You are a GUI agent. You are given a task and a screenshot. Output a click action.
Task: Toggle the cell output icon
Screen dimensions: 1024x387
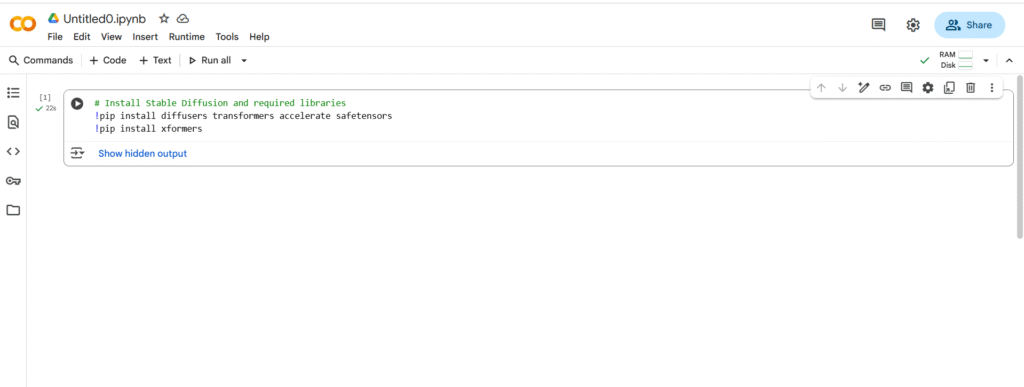(78, 153)
